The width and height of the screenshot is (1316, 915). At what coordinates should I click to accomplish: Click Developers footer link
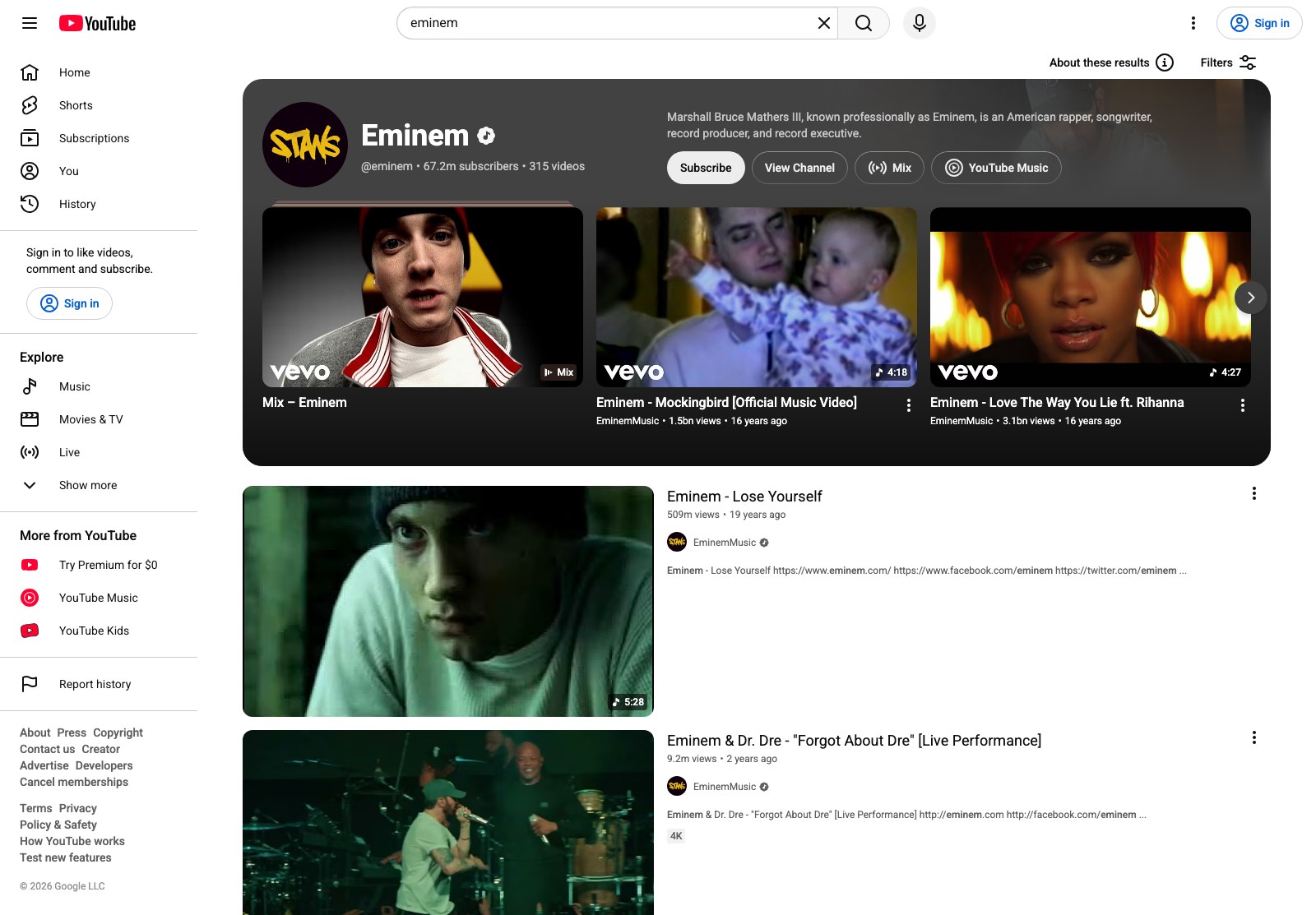click(104, 765)
